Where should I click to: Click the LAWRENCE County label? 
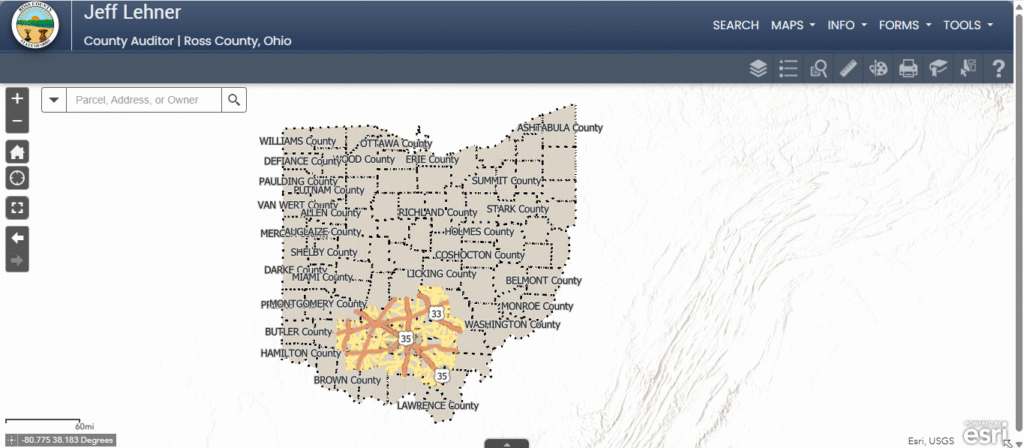[438, 406]
